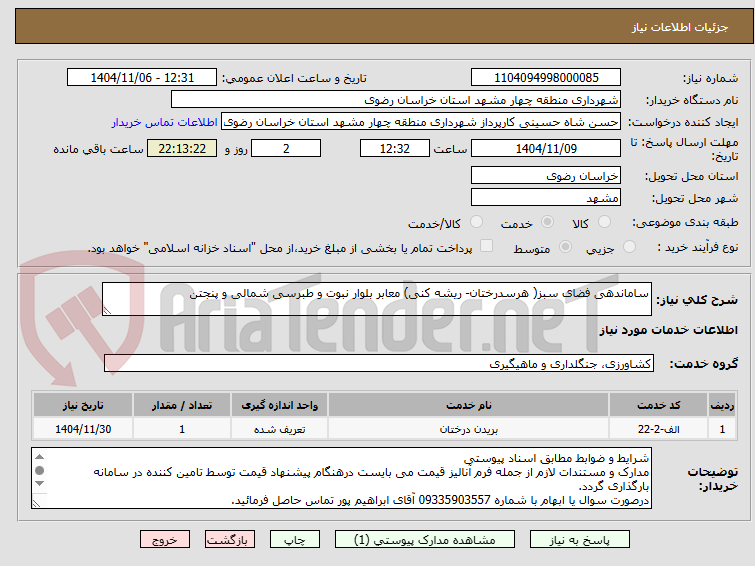Click the buyer notes resize handle

[37, 503]
